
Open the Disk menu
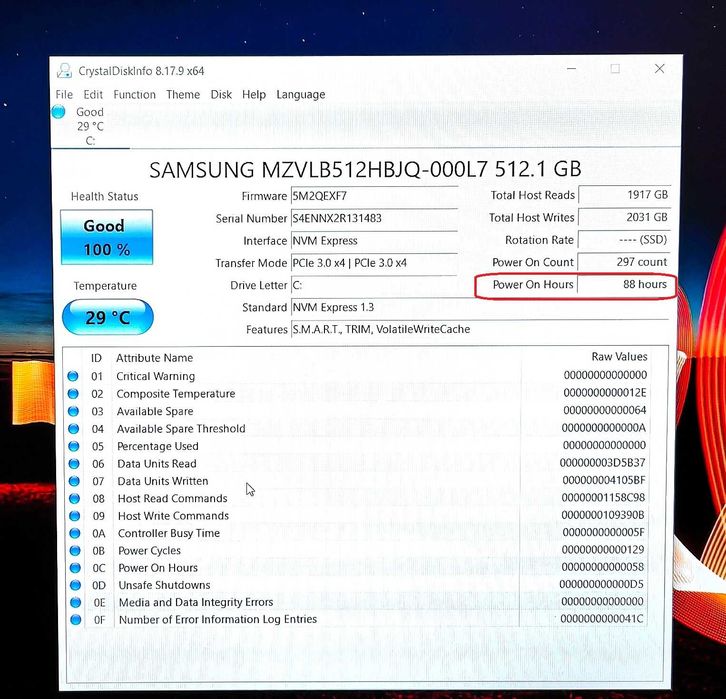coord(221,94)
